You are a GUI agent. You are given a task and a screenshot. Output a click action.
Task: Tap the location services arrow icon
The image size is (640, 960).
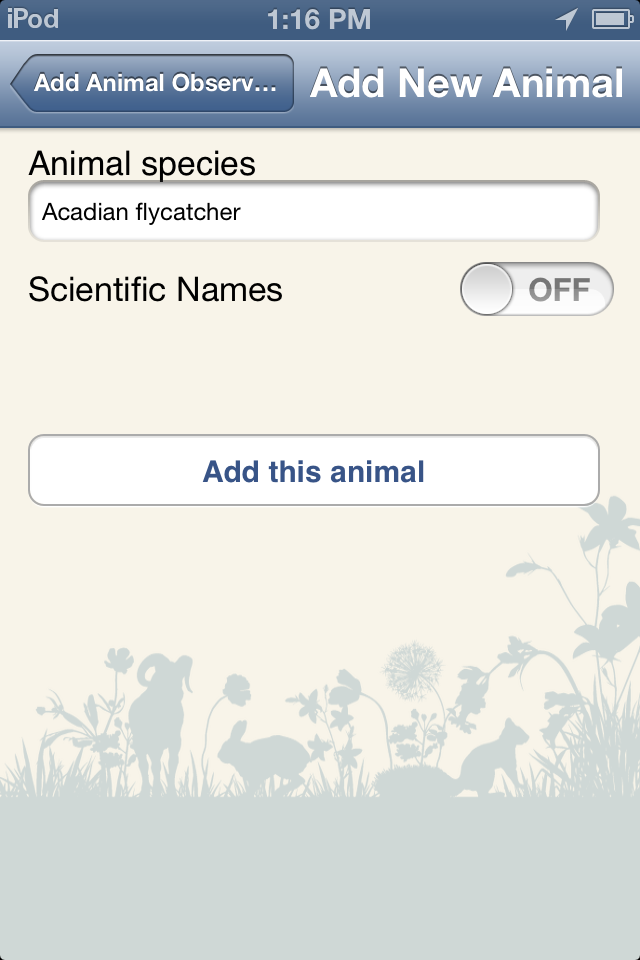click(569, 19)
